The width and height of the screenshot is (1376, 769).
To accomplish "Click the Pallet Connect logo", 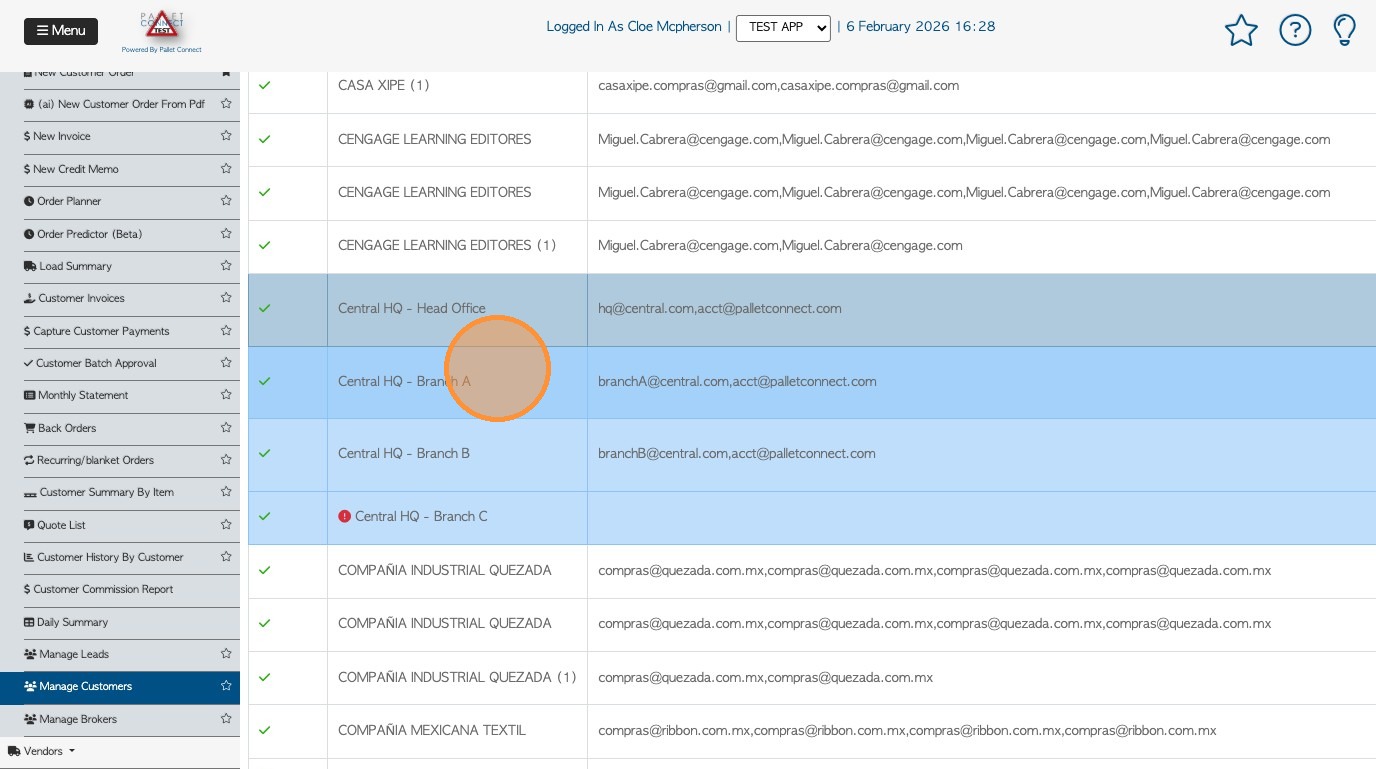I will pyautogui.click(x=162, y=30).
